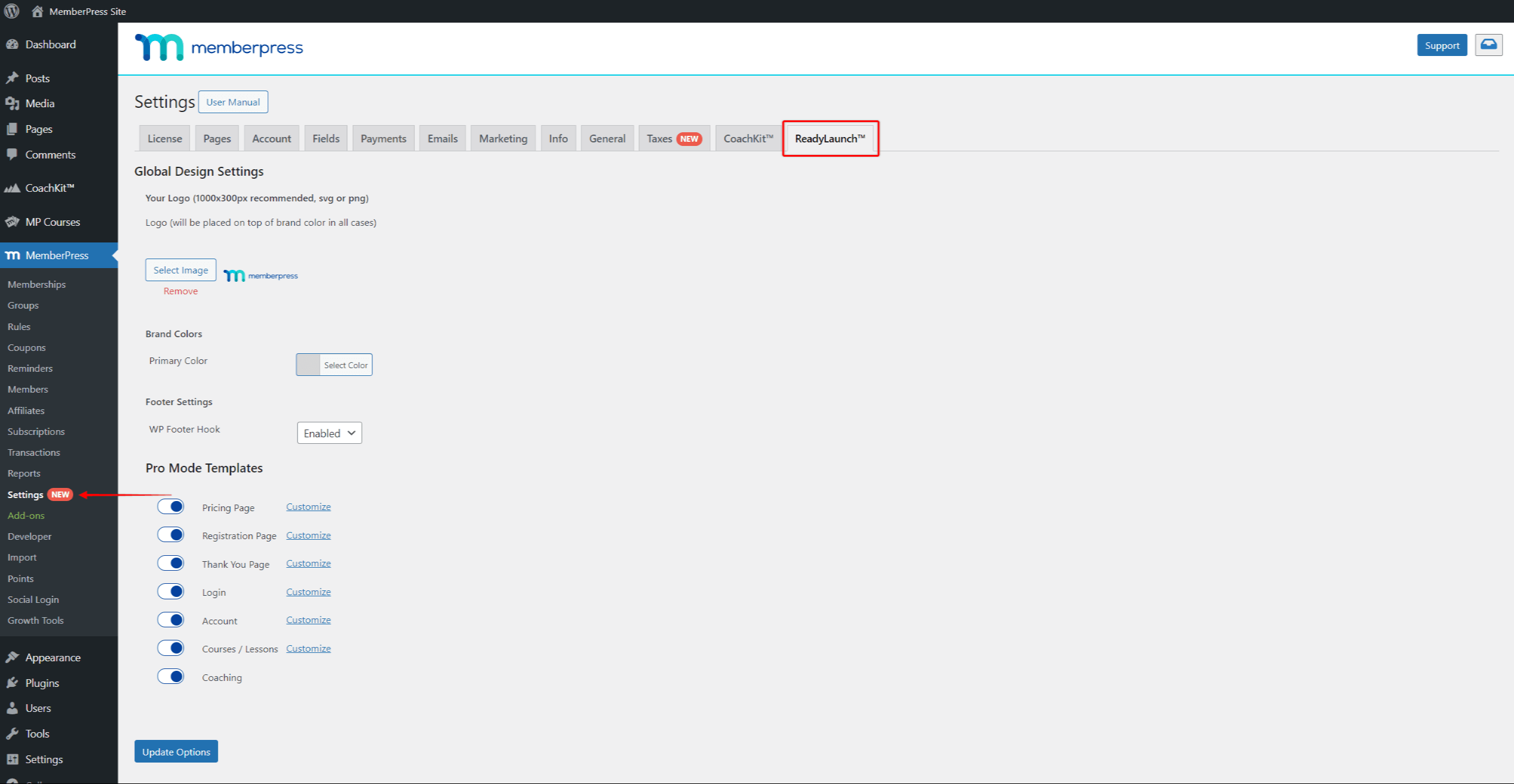Toggle the Pricing Page pro template
Screen dimensions: 1514x784
[x=171, y=506]
